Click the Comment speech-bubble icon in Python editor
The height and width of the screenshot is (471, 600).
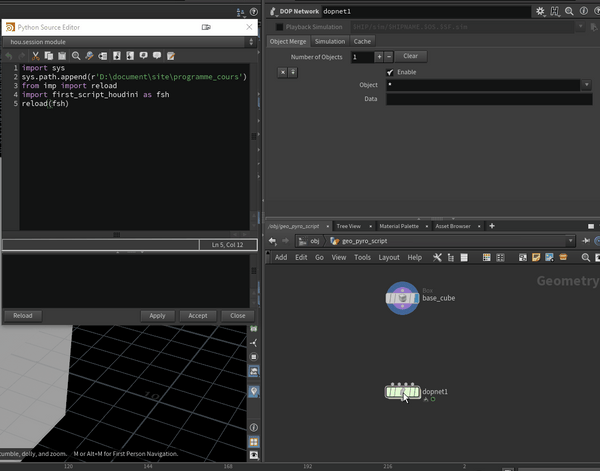click(143, 56)
